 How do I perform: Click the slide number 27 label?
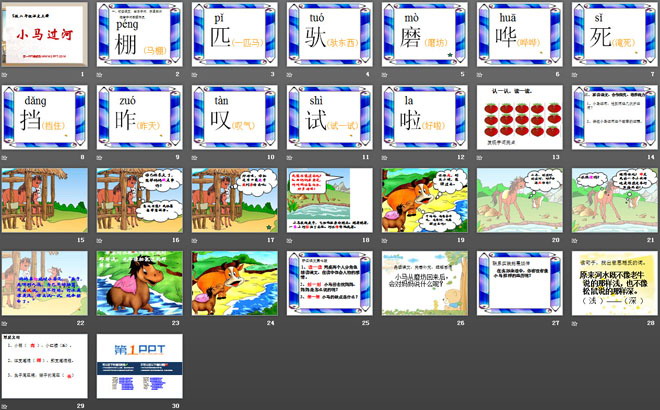click(x=556, y=323)
